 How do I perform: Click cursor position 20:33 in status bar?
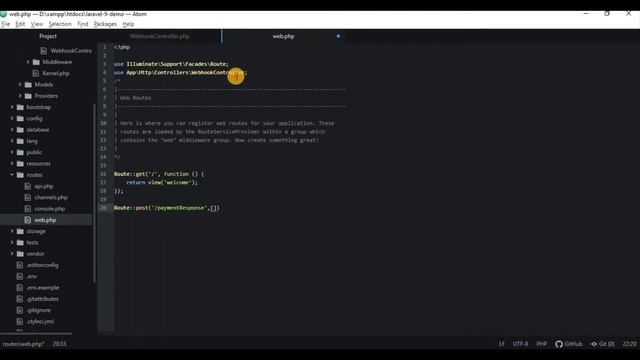pos(59,344)
